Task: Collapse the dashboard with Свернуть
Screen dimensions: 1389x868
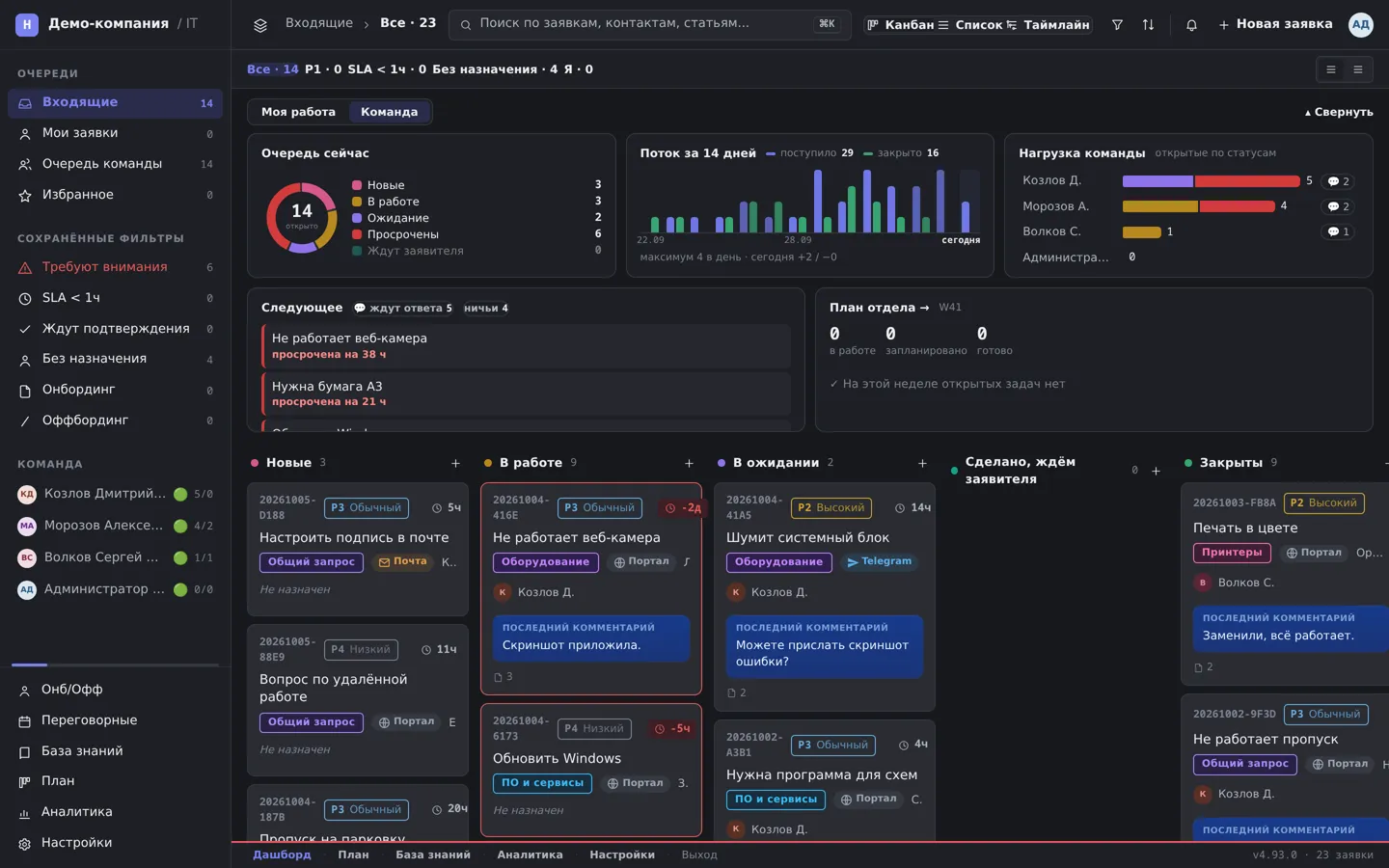Action: click(1339, 112)
